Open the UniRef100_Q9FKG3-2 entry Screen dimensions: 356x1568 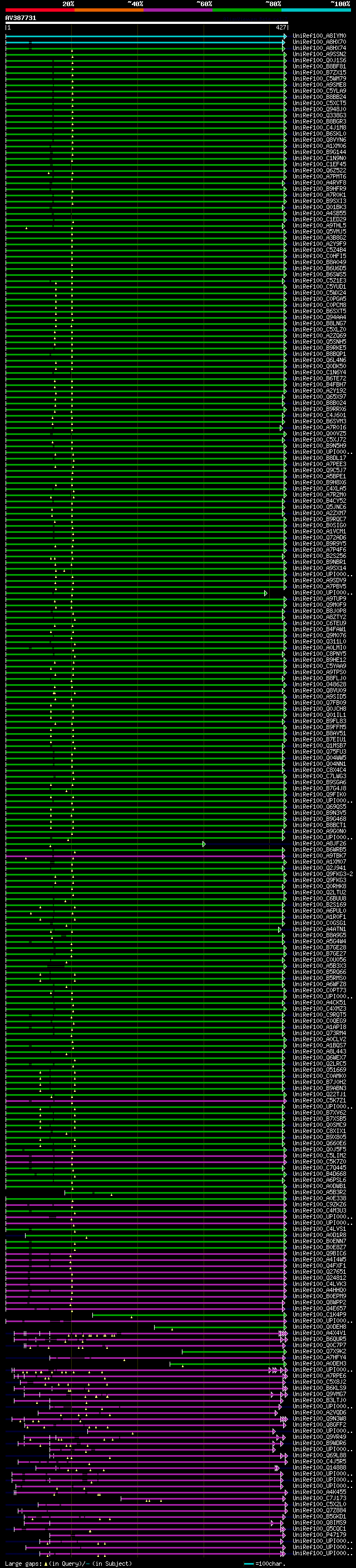pos(323,874)
